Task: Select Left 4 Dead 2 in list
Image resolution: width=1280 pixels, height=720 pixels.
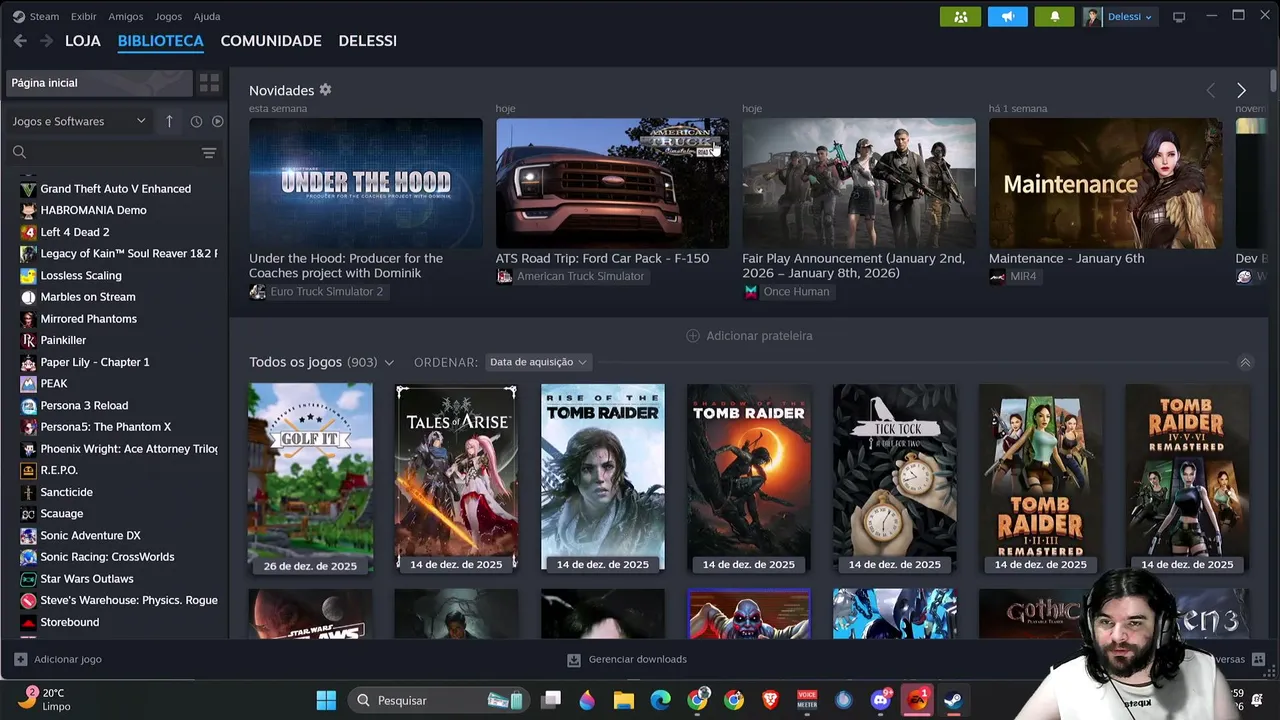Action: tap(75, 232)
